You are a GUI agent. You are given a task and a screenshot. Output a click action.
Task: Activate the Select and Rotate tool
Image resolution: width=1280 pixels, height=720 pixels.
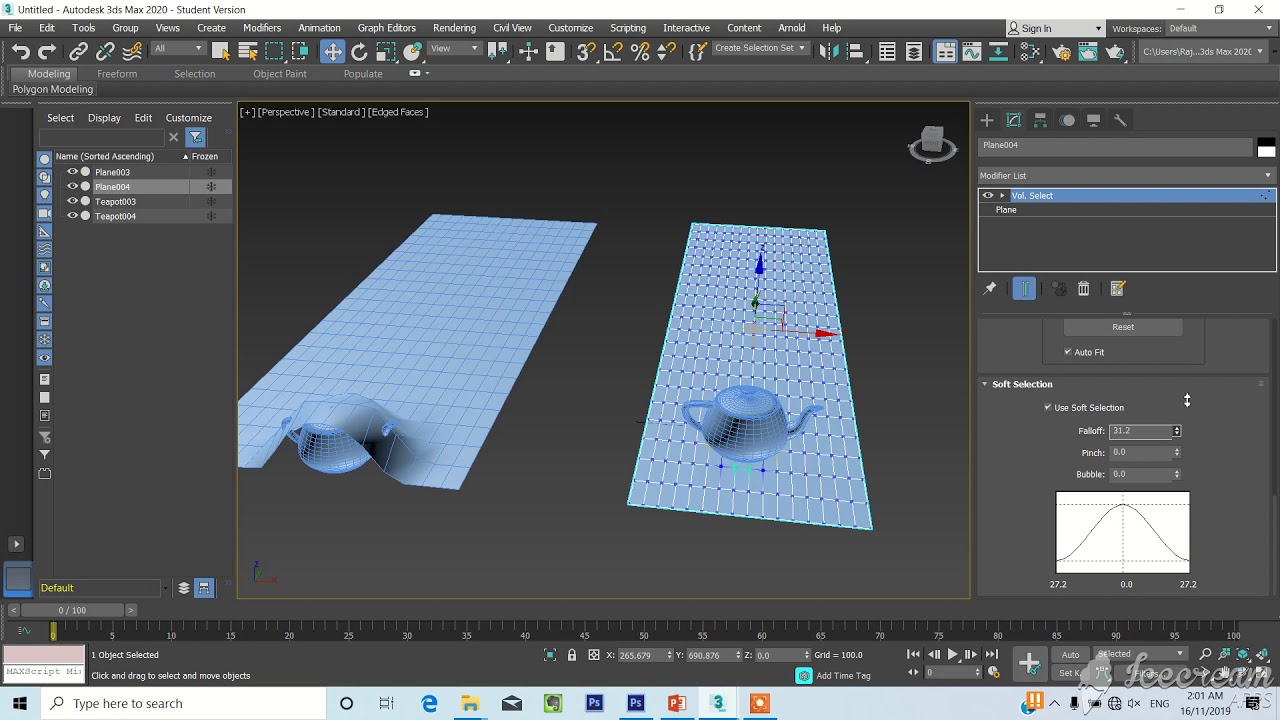359,52
